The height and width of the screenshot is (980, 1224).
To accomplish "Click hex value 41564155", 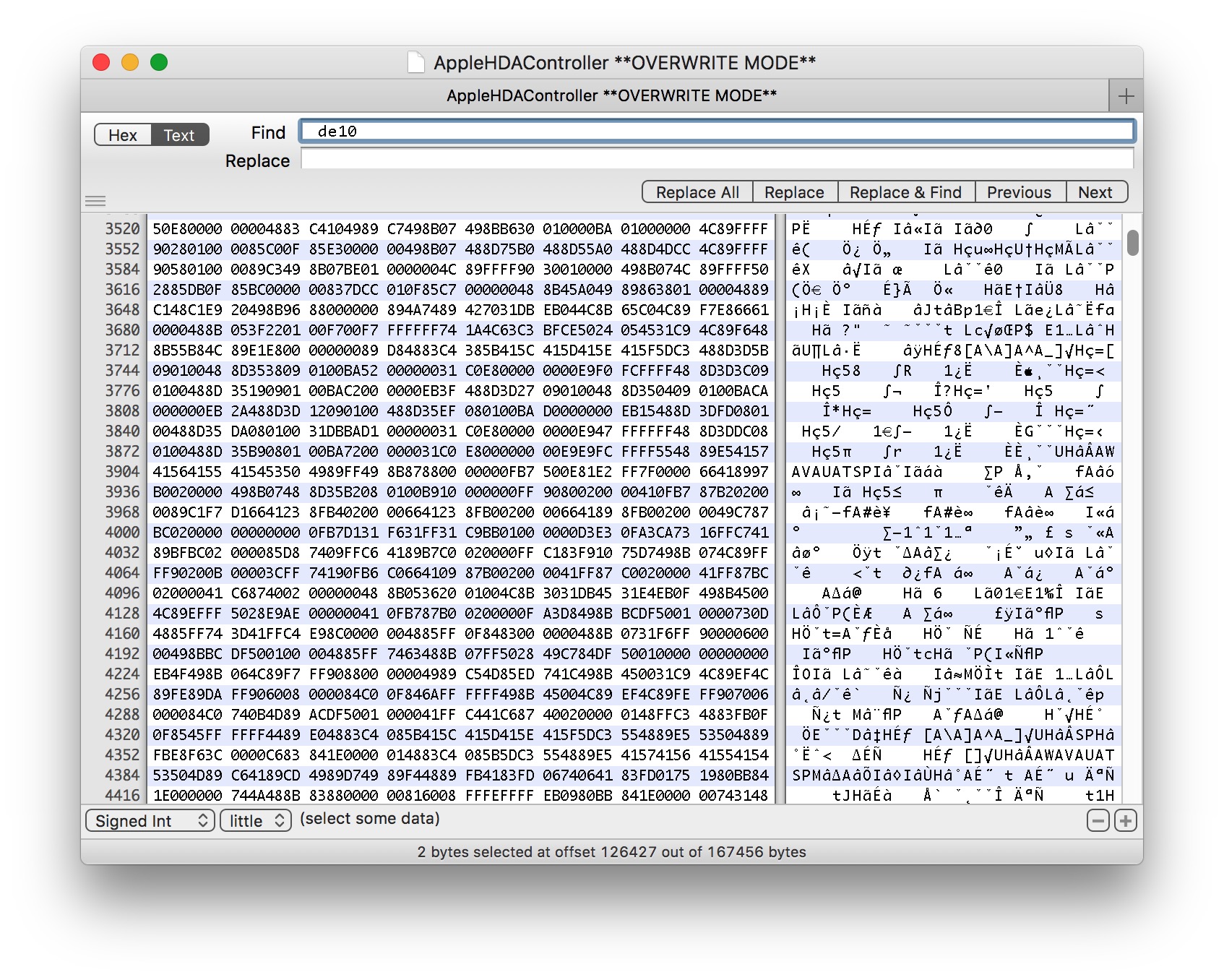I will (x=188, y=472).
